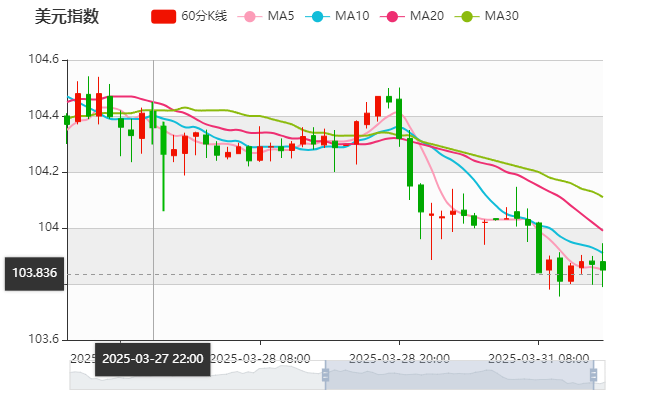Click the pink MA5 legend marker
The height and width of the screenshot is (400, 670).
click(249, 16)
